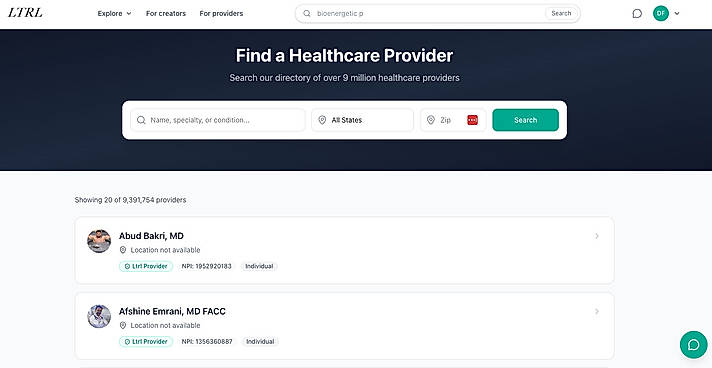Click the chevron arrow on Abud Bakri card
The height and width of the screenshot is (368, 712).
597,236
